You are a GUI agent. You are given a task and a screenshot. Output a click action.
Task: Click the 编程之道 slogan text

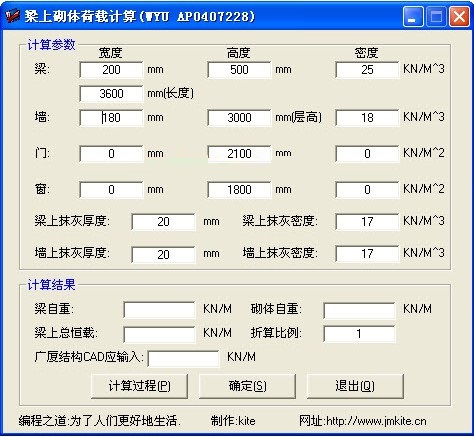point(99,421)
